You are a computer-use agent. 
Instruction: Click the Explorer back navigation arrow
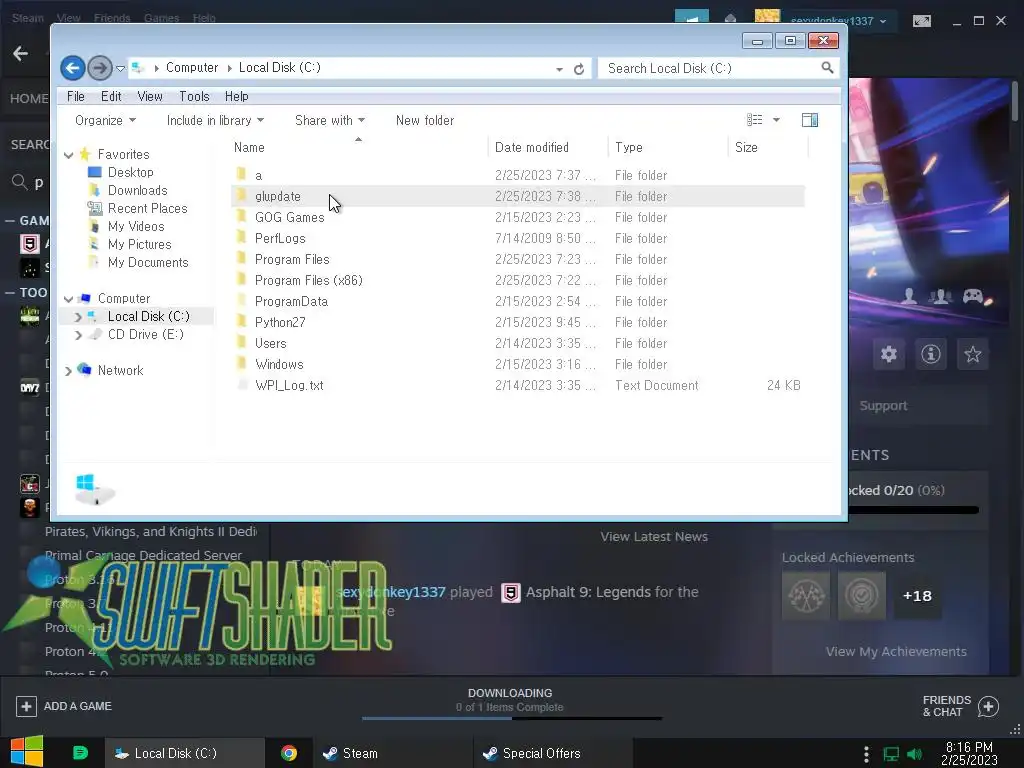pyautogui.click(x=72, y=68)
